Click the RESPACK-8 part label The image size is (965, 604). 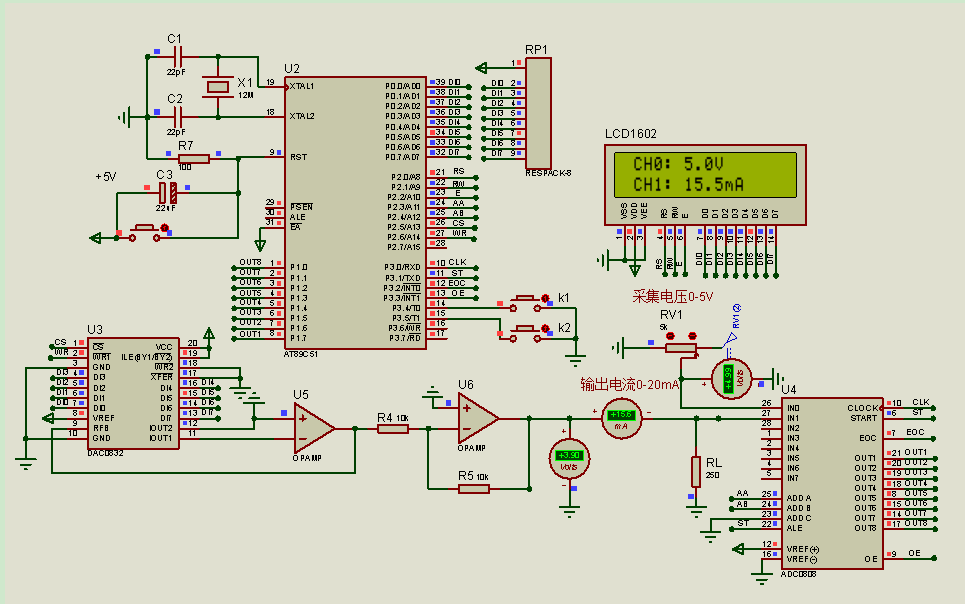coord(548,174)
